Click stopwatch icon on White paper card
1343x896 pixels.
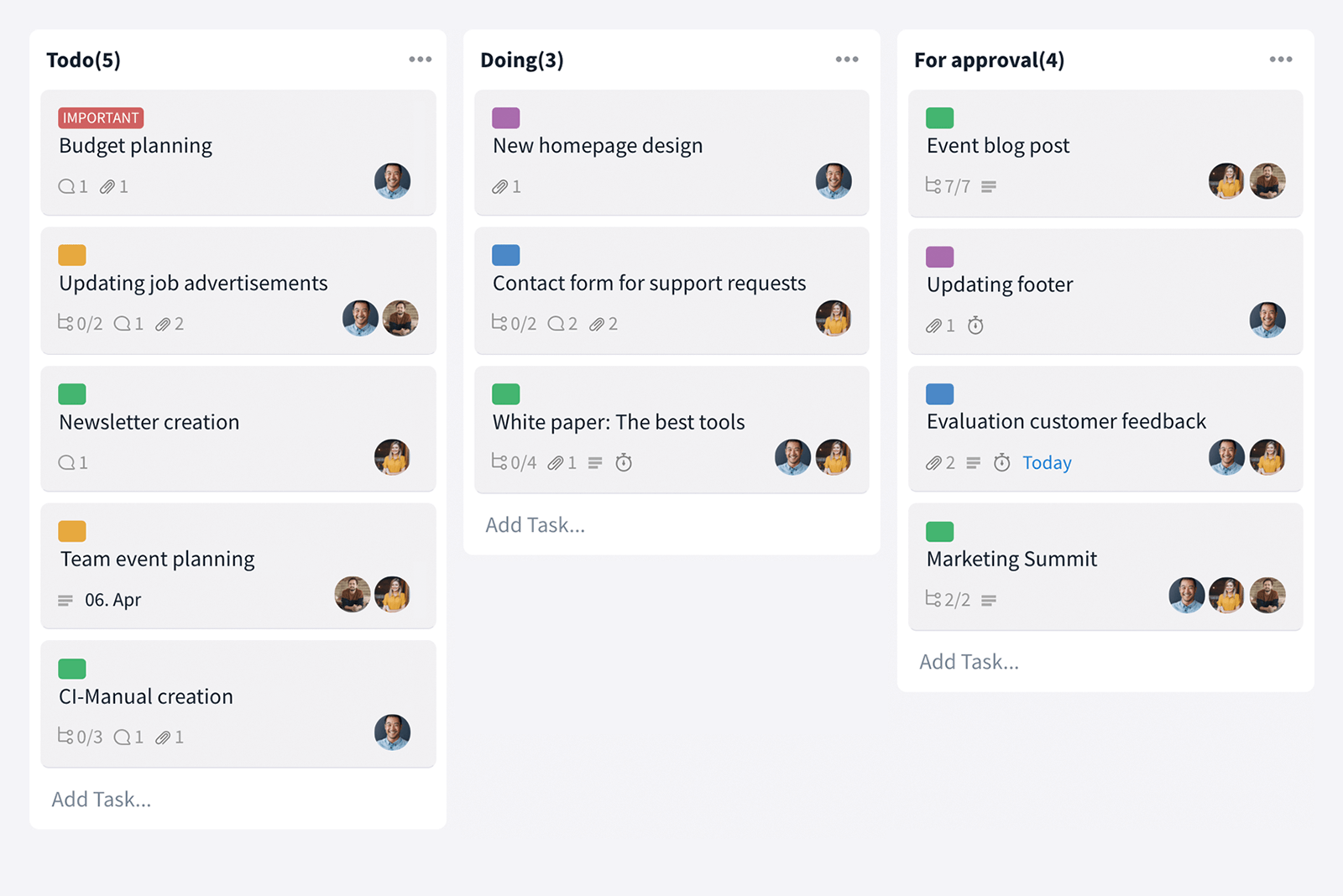click(x=624, y=462)
